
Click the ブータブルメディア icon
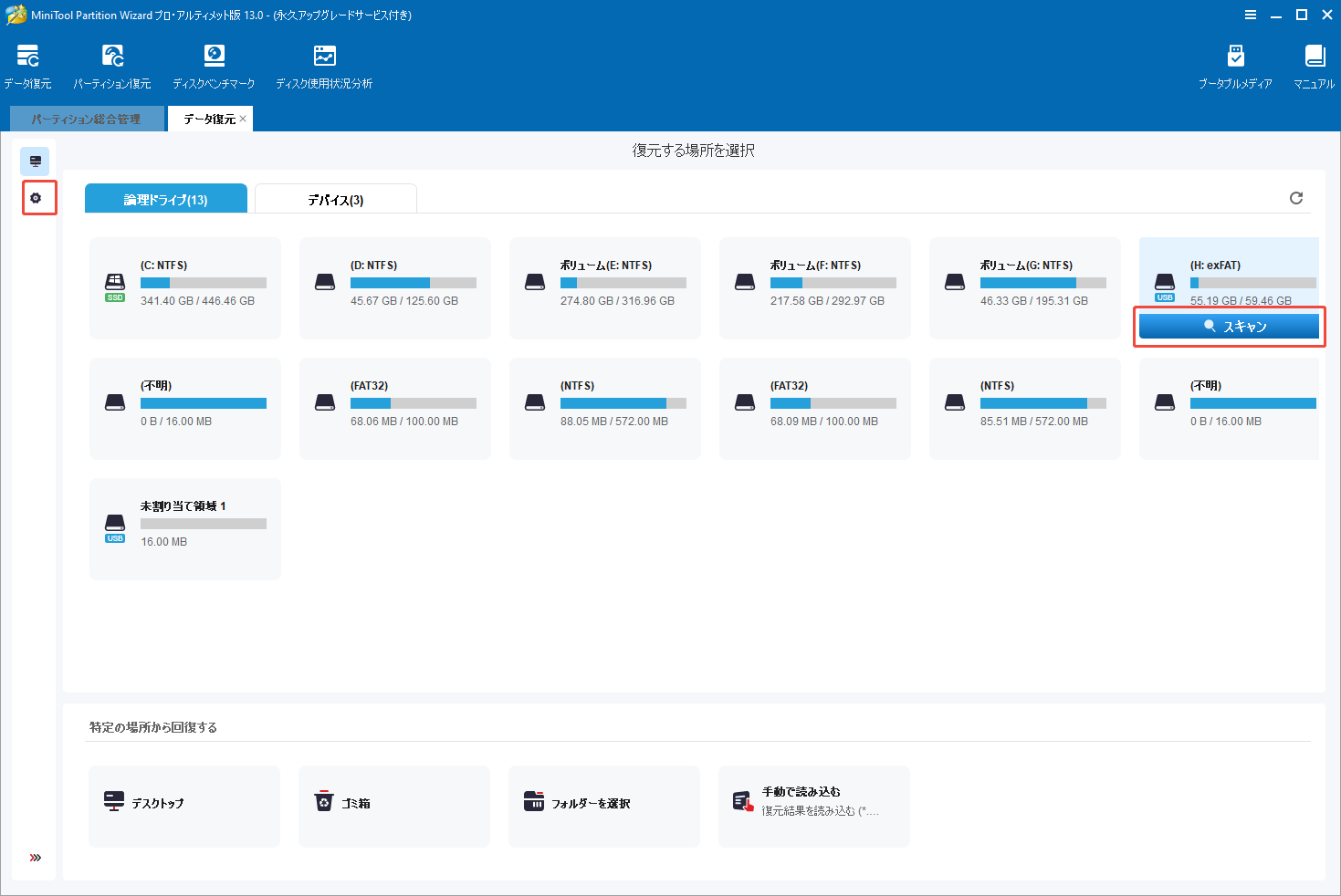(x=1235, y=67)
